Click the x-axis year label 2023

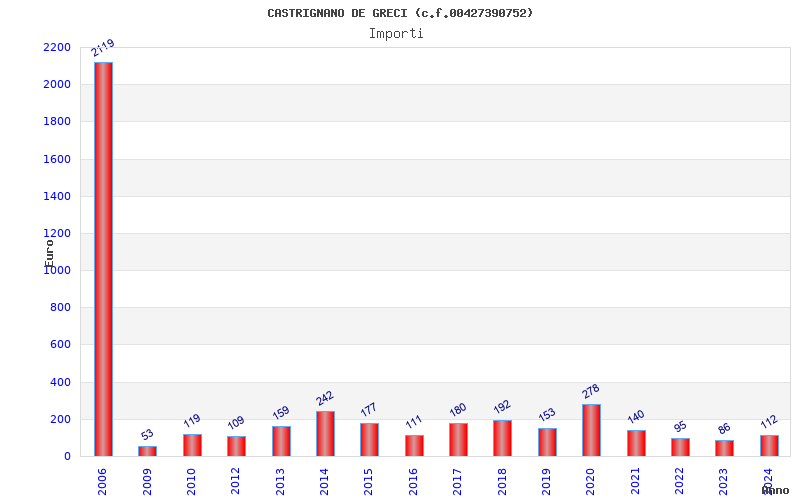(x=723, y=482)
